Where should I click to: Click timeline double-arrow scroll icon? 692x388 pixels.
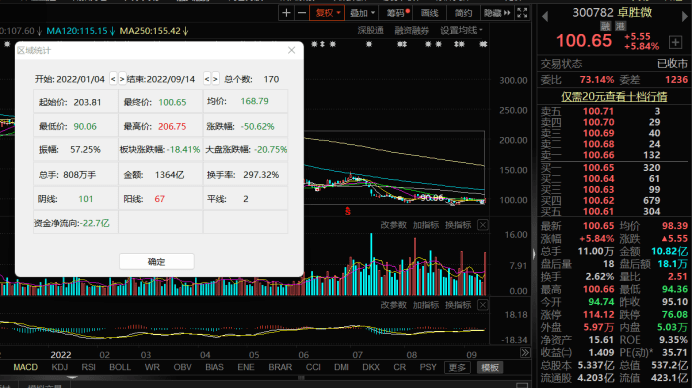(525, 353)
